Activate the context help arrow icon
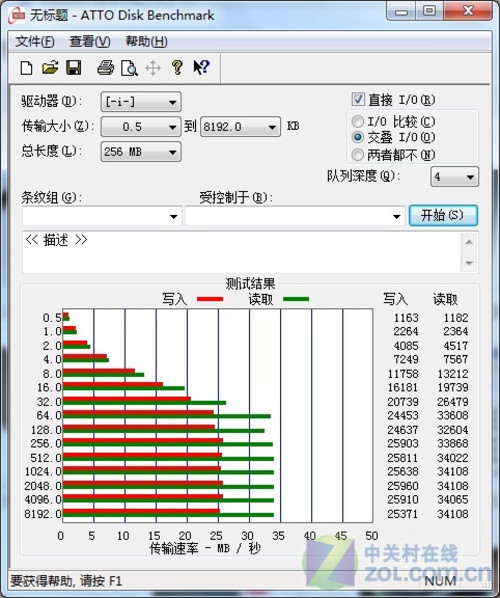The height and width of the screenshot is (598, 500). 201,68
